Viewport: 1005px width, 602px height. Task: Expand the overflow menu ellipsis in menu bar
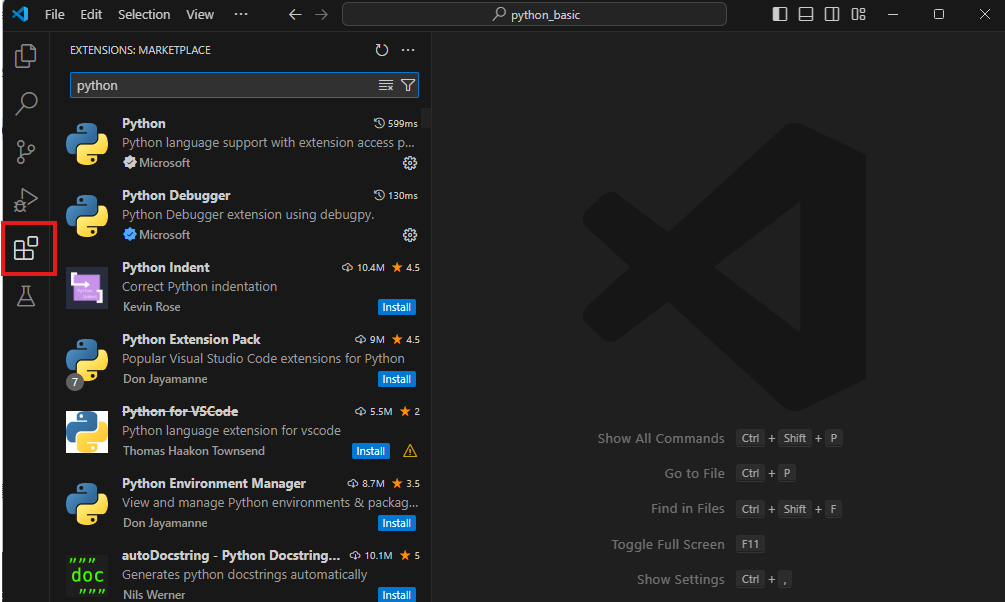[241, 14]
